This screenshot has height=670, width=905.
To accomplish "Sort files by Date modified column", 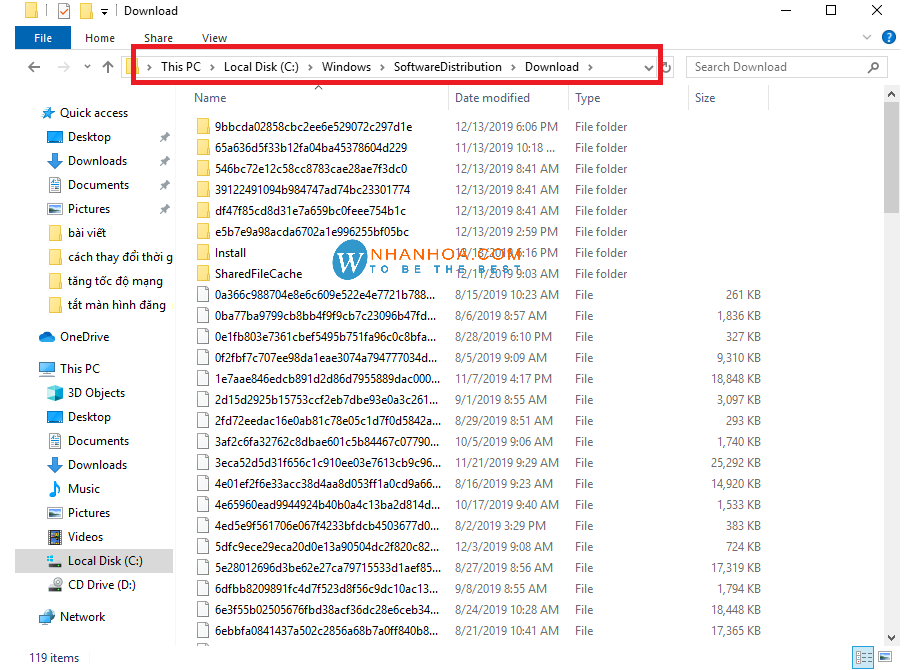I will point(492,98).
